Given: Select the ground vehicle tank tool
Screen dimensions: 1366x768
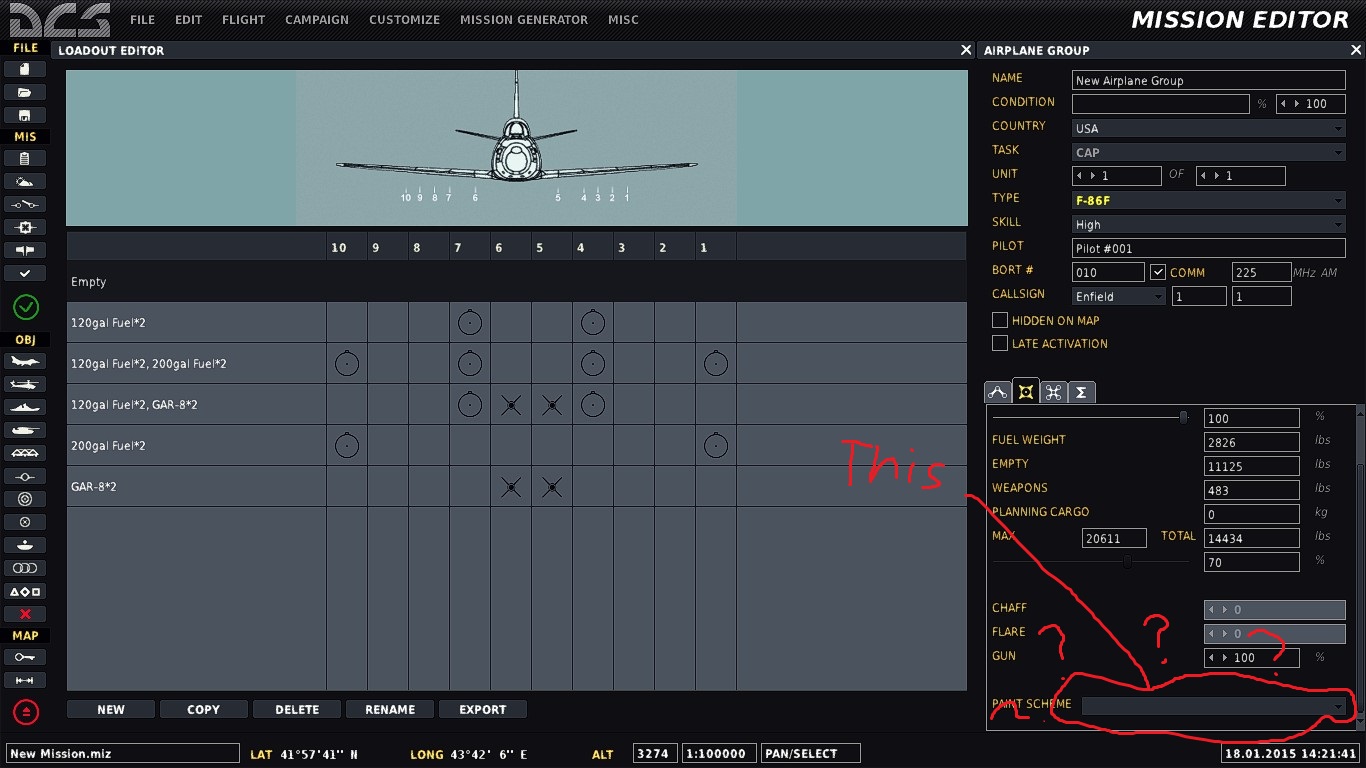Looking at the screenshot, I should click(x=25, y=430).
